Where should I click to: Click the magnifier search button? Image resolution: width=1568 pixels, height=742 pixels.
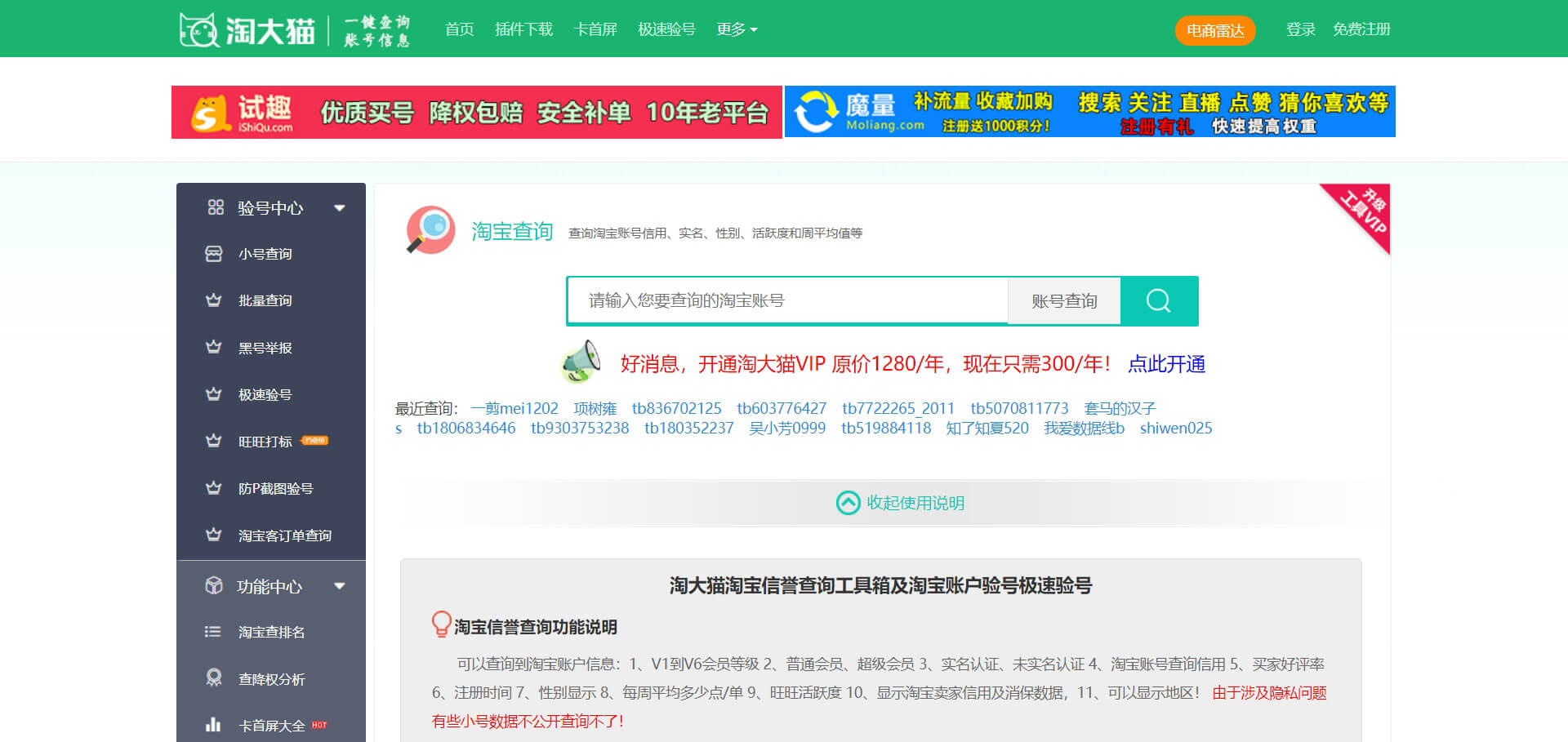pyautogui.click(x=1158, y=301)
